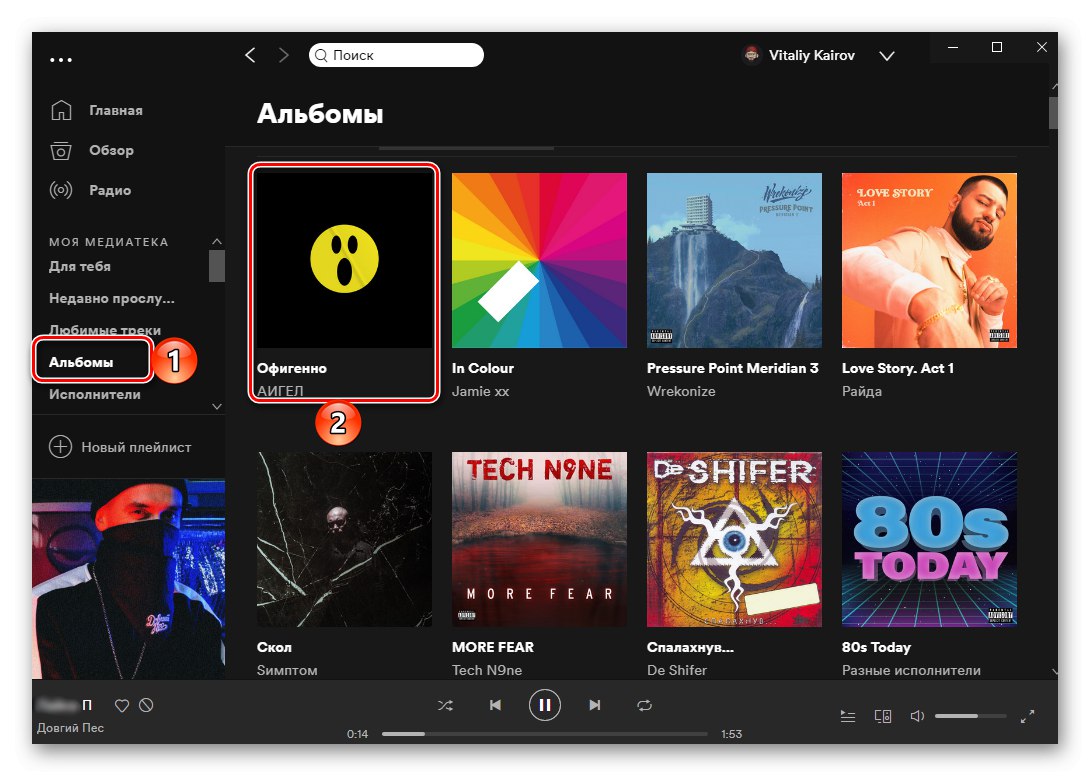Image resolution: width=1090 pixels, height=776 pixels.
Task: Open the 80s Today album cover
Action: coord(929,539)
